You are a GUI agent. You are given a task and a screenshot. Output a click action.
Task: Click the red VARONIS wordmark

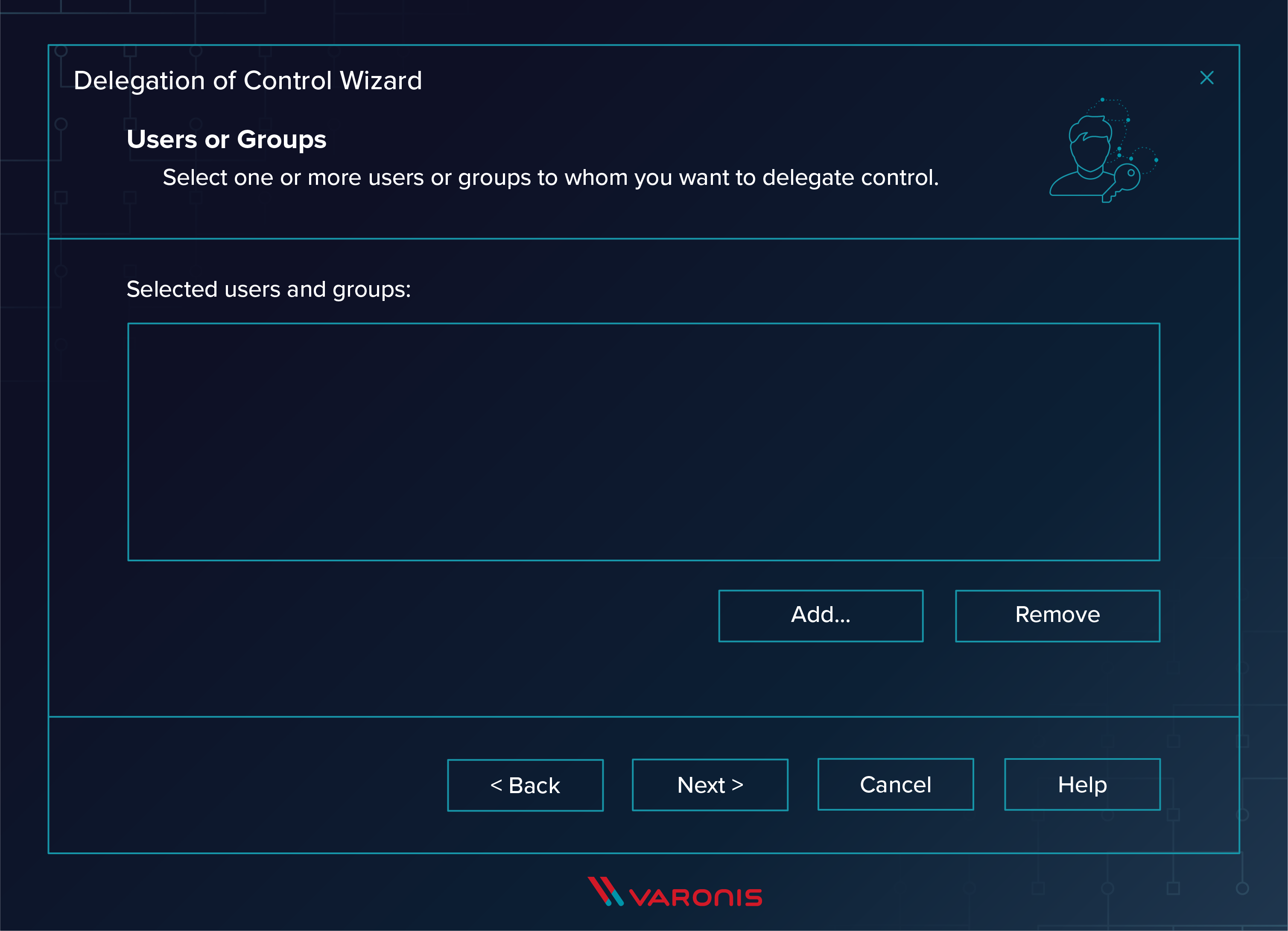(696, 898)
